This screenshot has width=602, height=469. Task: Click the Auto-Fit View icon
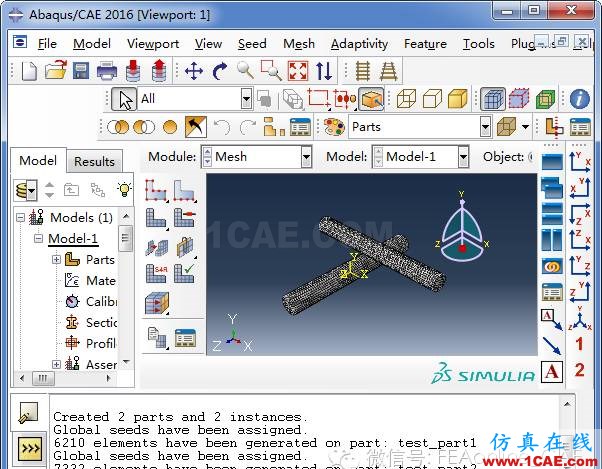298,71
